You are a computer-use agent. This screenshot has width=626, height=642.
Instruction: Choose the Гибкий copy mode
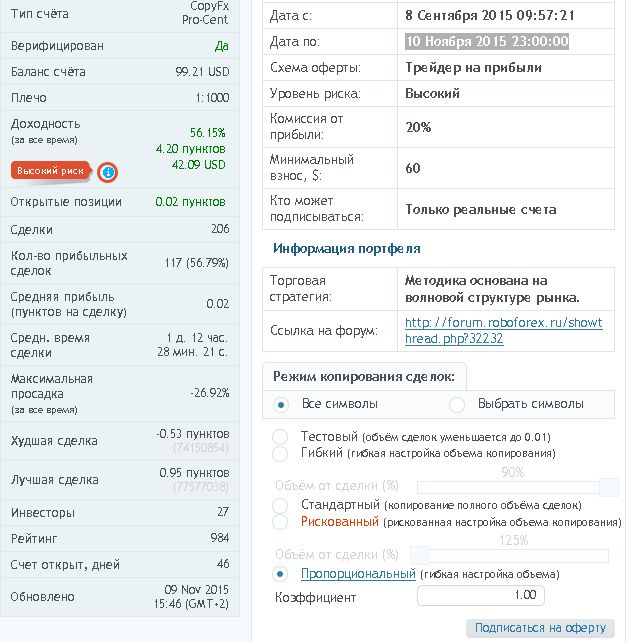click(x=280, y=453)
